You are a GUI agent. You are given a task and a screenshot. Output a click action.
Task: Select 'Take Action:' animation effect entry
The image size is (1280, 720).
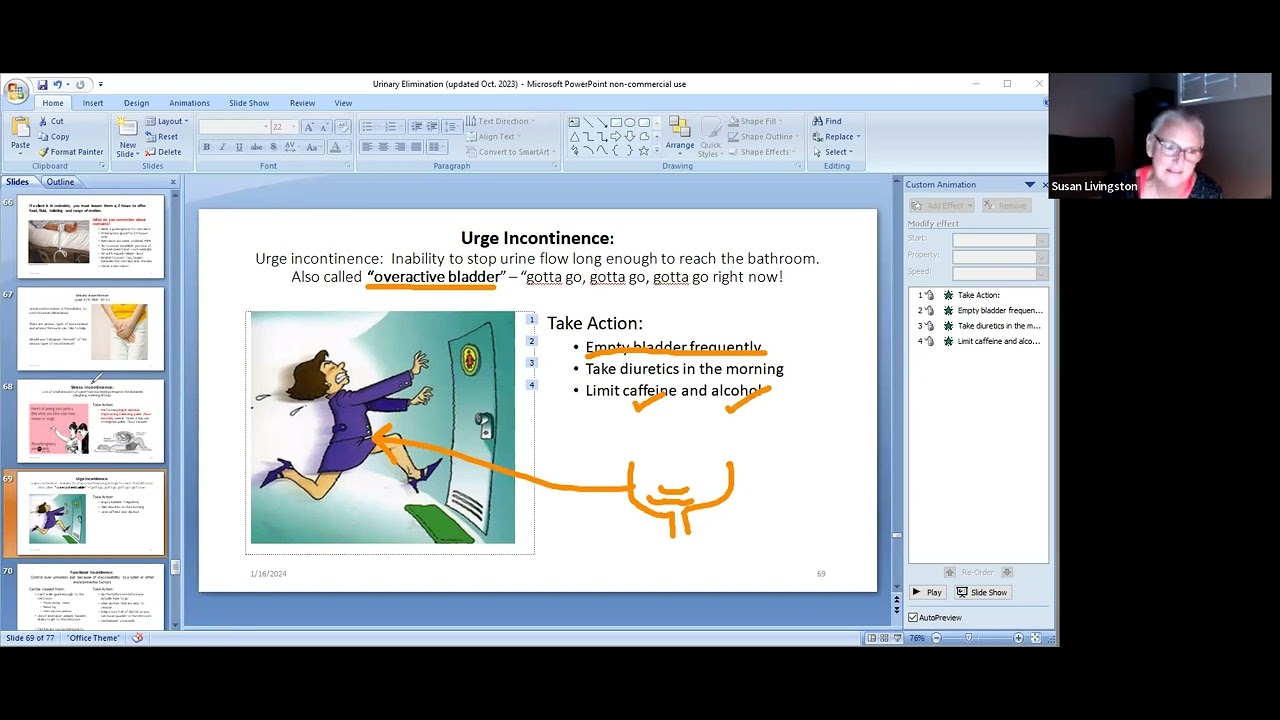pyautogui.click(x=979, y=295)
